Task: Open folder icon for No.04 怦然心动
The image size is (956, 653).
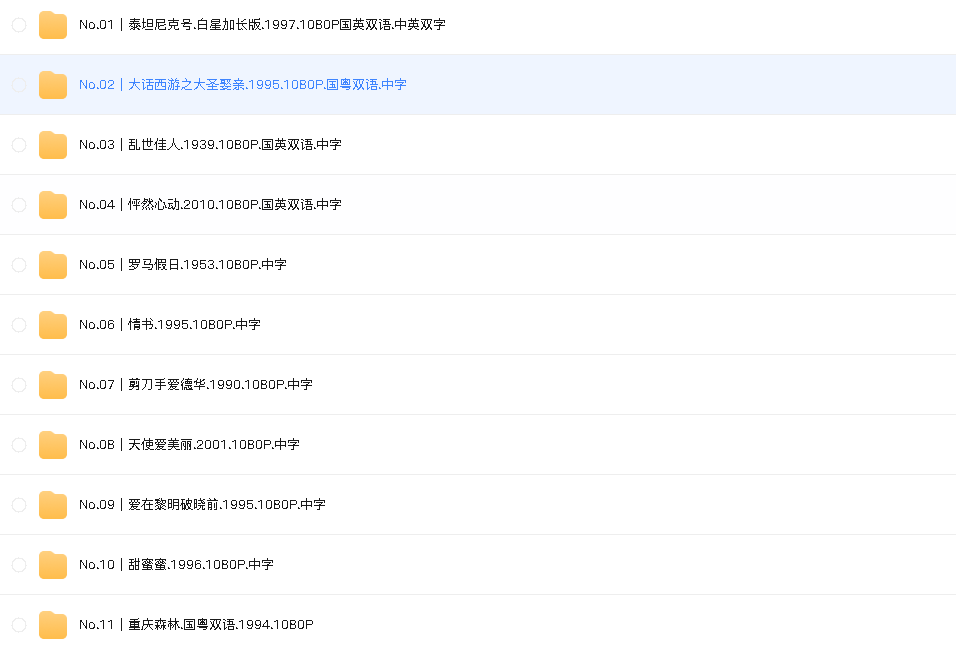Action: [x=53, y=205]
